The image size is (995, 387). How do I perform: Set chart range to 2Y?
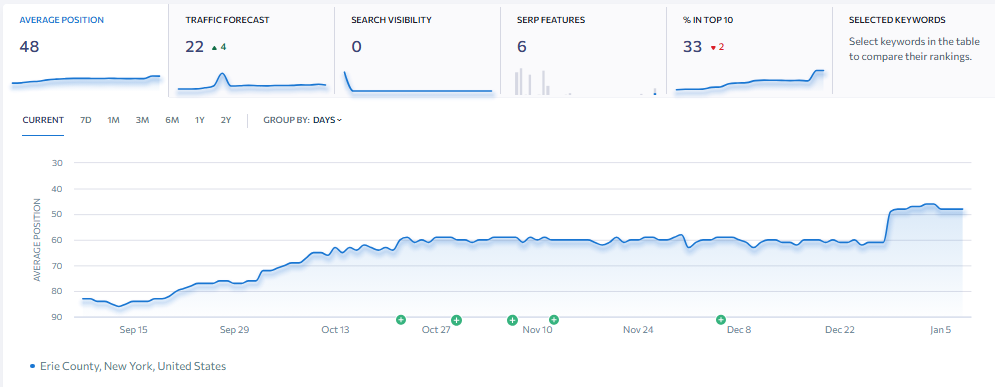click(226, 120)
